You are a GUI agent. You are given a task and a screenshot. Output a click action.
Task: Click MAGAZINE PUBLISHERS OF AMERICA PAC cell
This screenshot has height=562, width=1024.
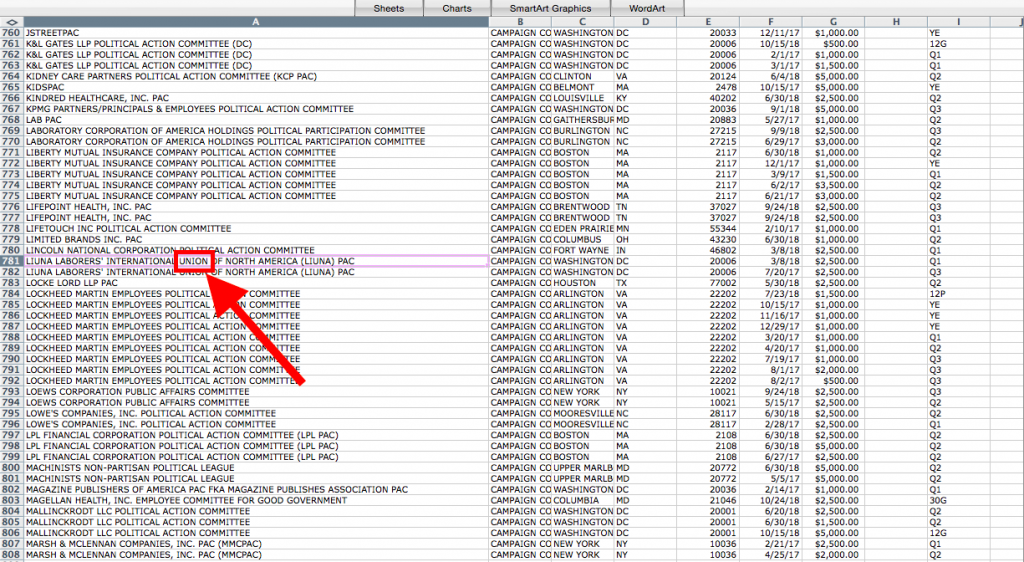256,490
